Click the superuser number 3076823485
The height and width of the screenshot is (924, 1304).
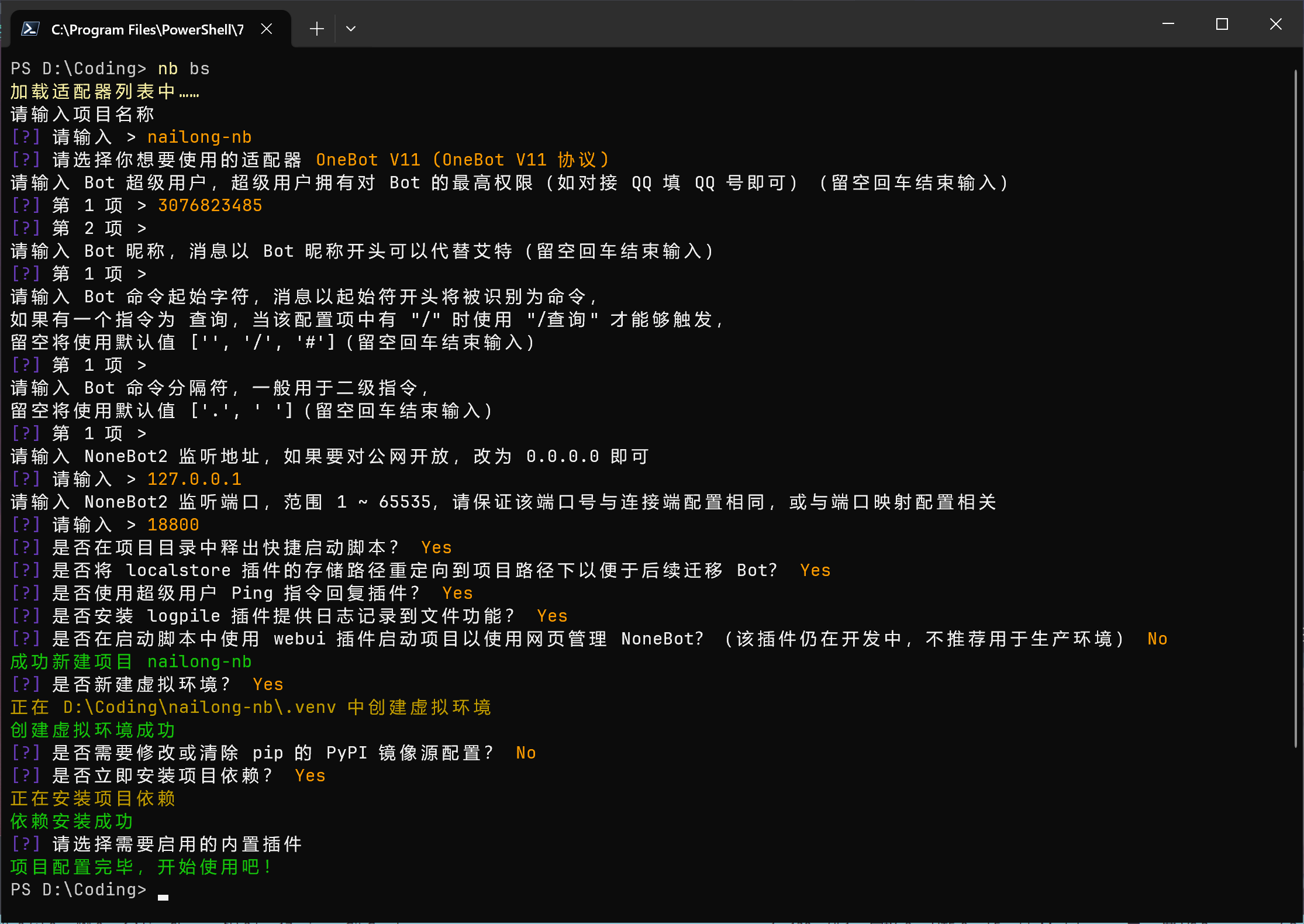(210, 205)
